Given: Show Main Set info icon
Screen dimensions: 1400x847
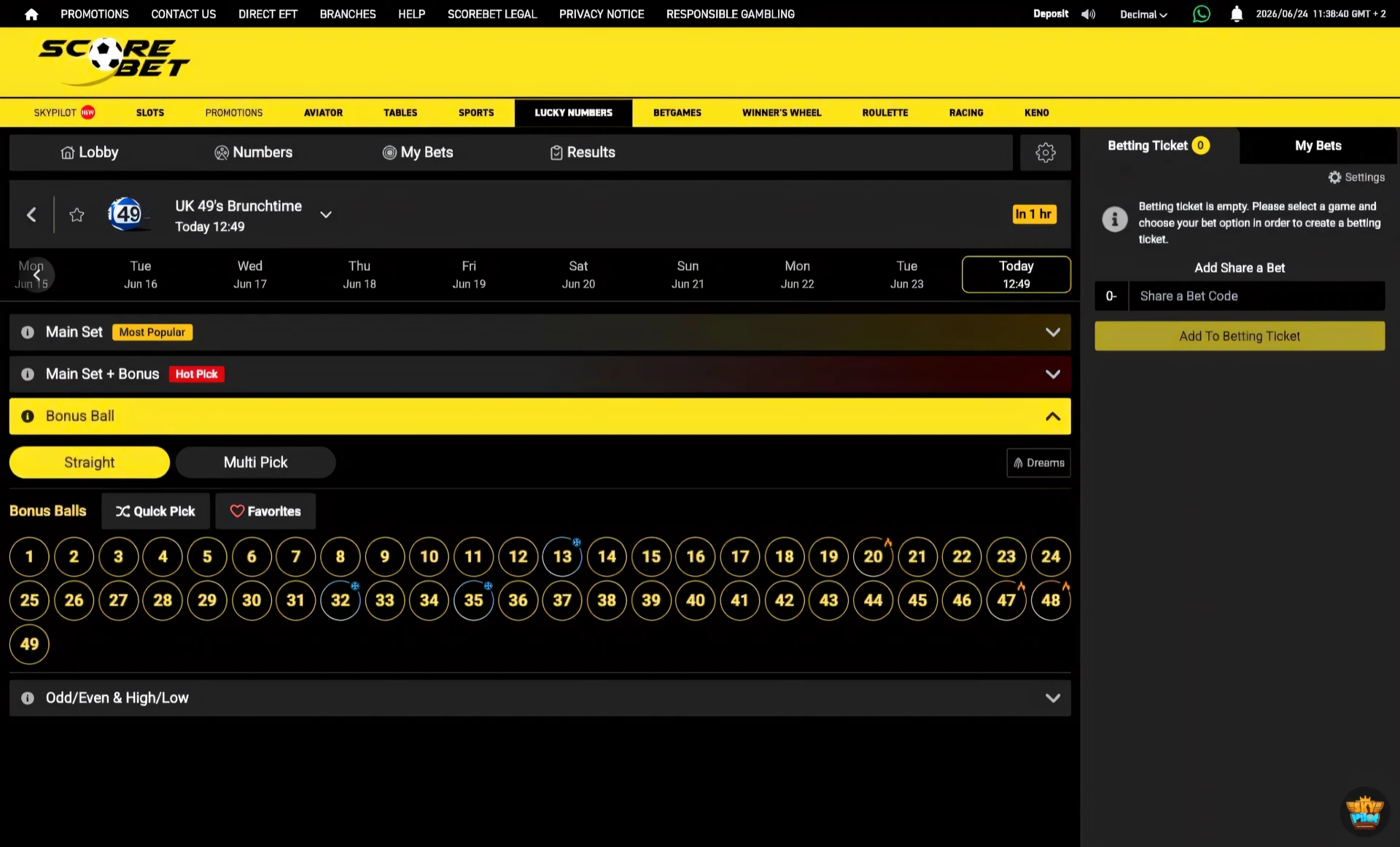Looking at the screenshot, I should pyautogui.click(x=28, y=333).
